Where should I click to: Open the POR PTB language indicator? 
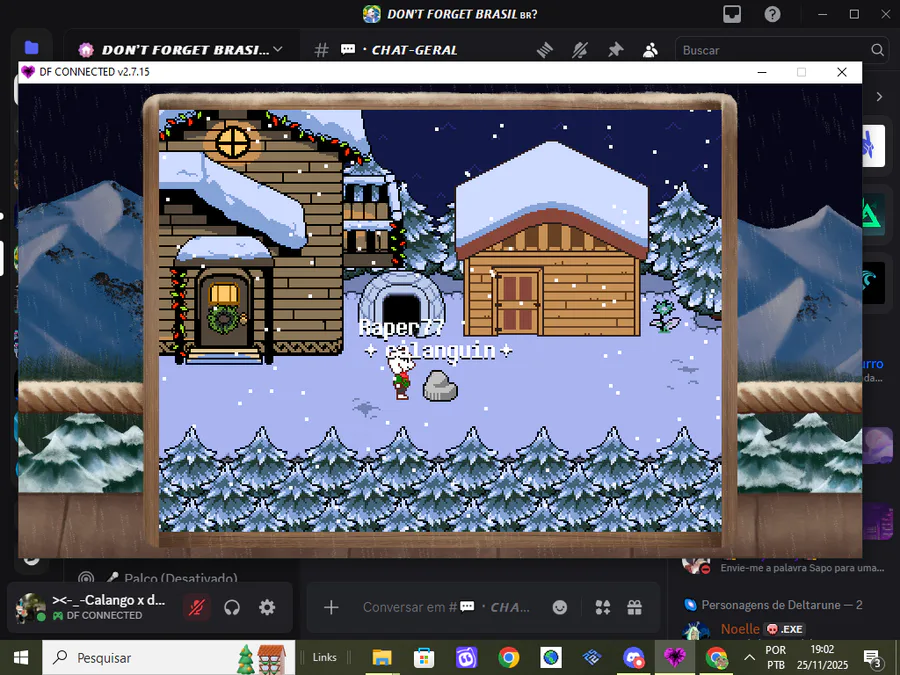click(x=775, y=657)
